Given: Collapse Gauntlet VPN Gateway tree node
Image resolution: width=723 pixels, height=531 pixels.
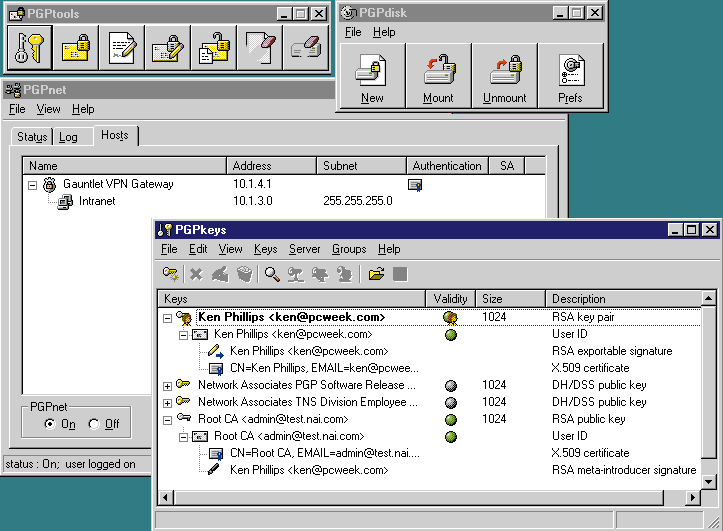Looking at the screenshot, I should coord(32,185).
